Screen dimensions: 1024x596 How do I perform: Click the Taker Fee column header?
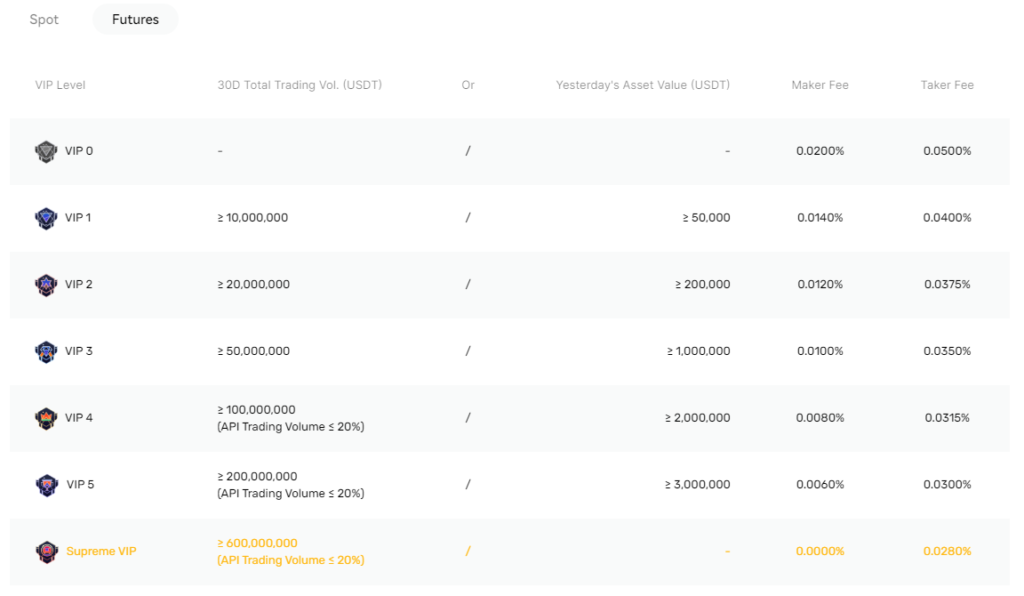click(x=947, y=85)
